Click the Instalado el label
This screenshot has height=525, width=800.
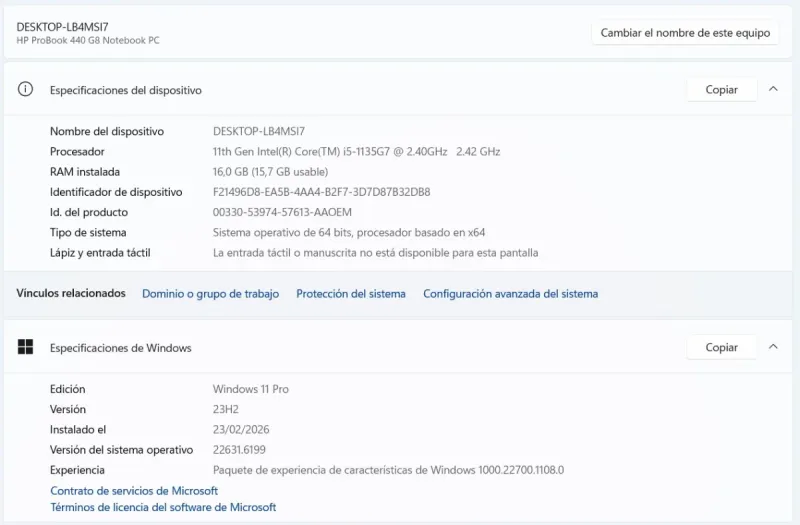pyautogui.click(x=78, y=430)
